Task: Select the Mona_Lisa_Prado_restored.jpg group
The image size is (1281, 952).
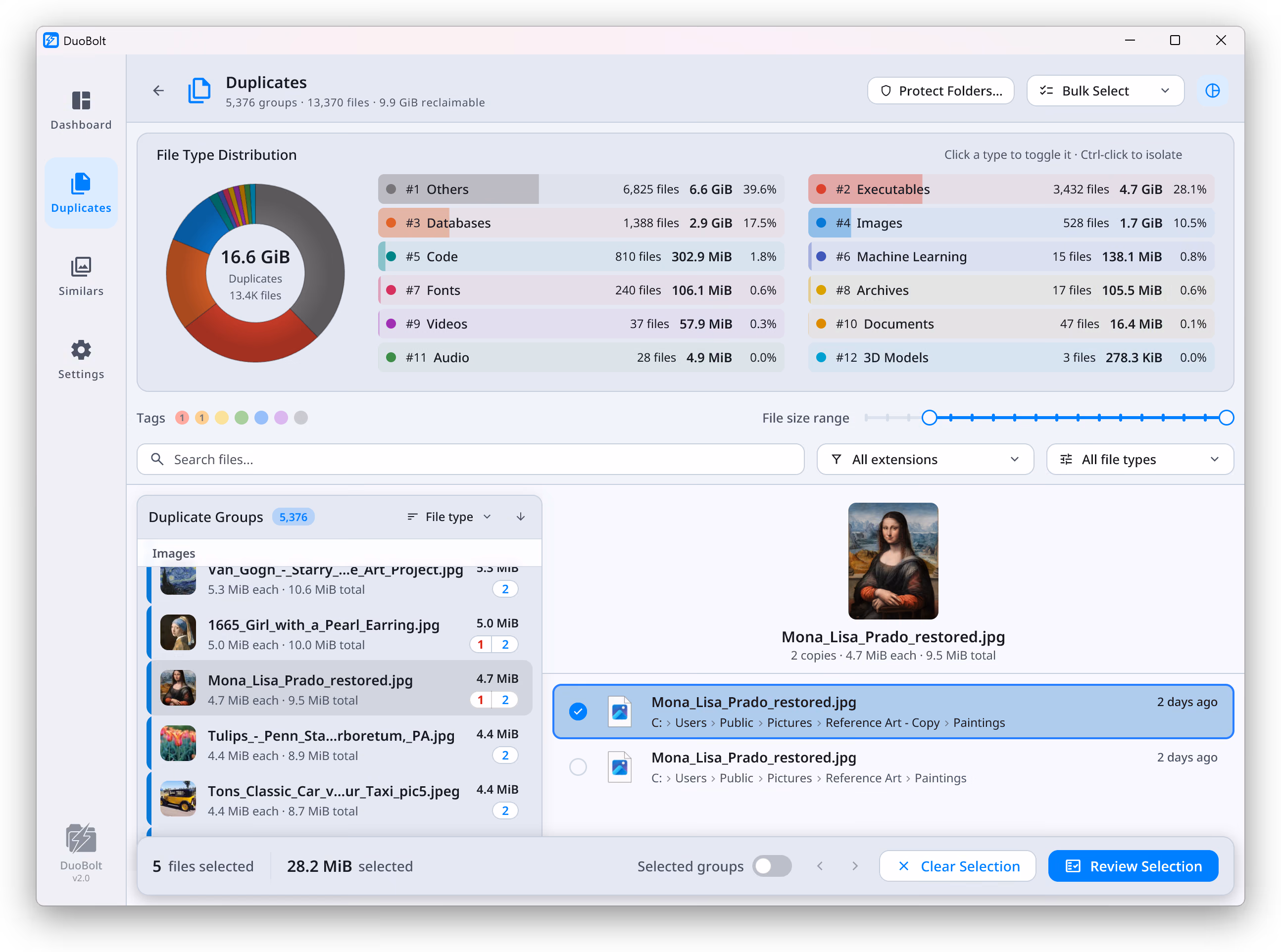Action: pyautogui.click(x=339, y=688)
